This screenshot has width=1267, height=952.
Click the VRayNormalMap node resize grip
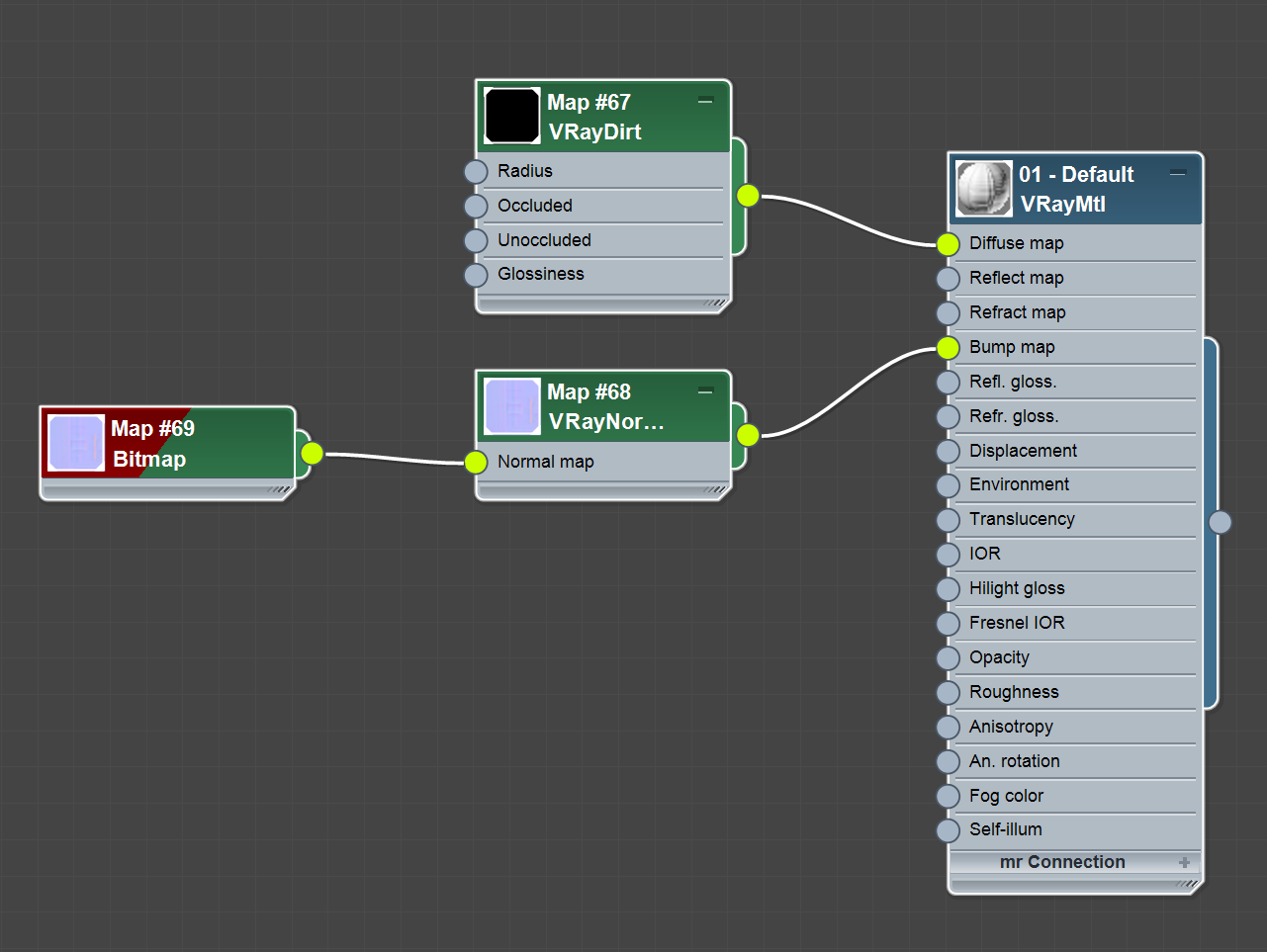[716, 489]
